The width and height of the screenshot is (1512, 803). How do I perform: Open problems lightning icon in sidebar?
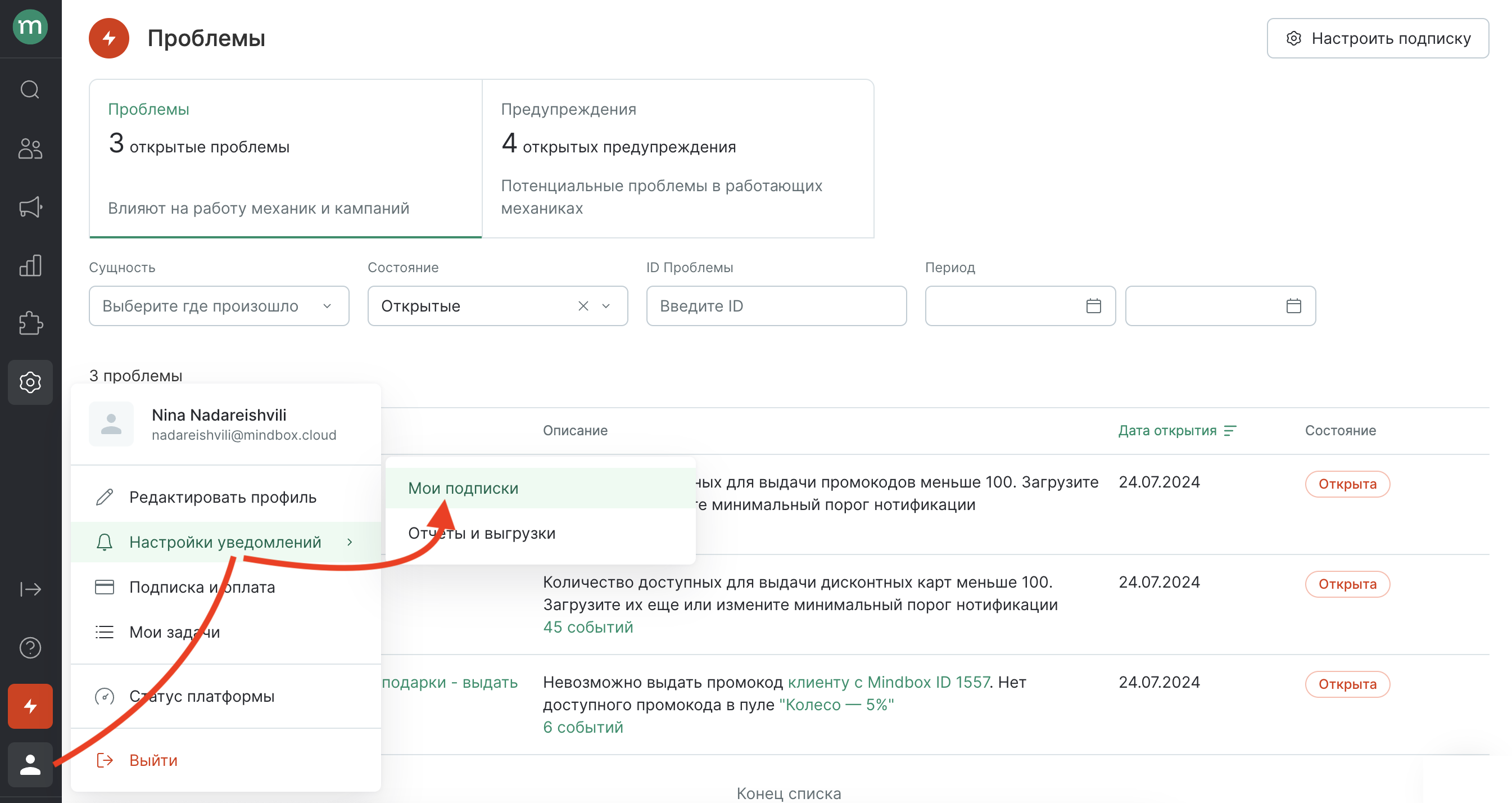[30, 706]
